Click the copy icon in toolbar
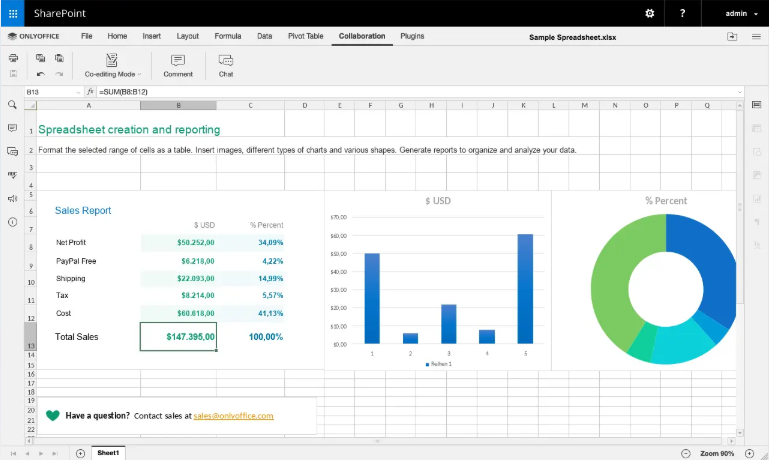This screenshot has width=769, height=460. point(40,58)
